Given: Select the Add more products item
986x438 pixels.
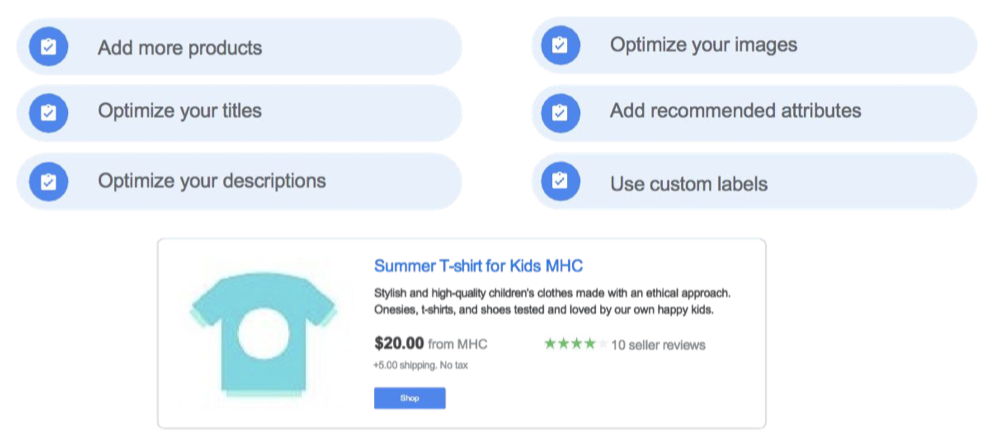Looking at the screenshot, I should tap(180, 48).
